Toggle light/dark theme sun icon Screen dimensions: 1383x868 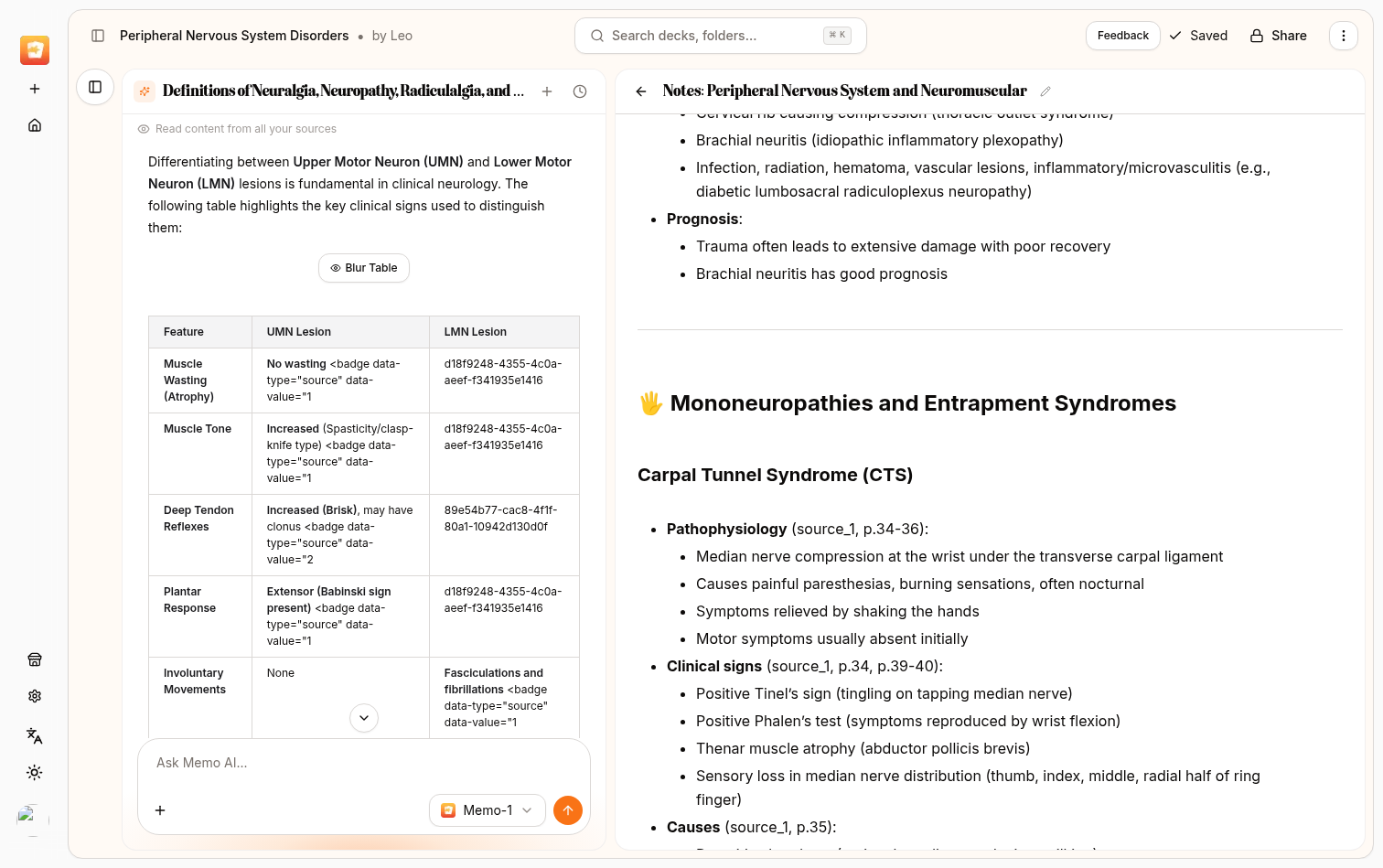tap(35, 773)
